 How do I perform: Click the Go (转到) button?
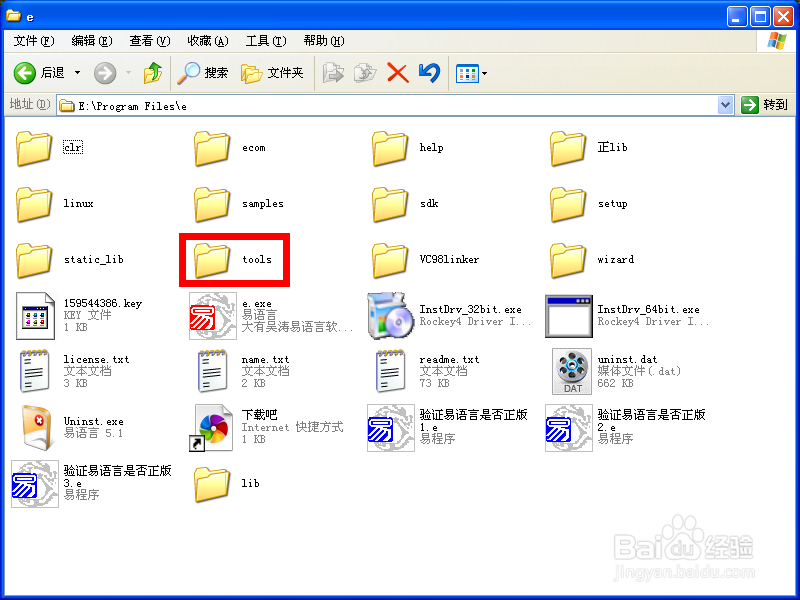(x=765, y=105)
